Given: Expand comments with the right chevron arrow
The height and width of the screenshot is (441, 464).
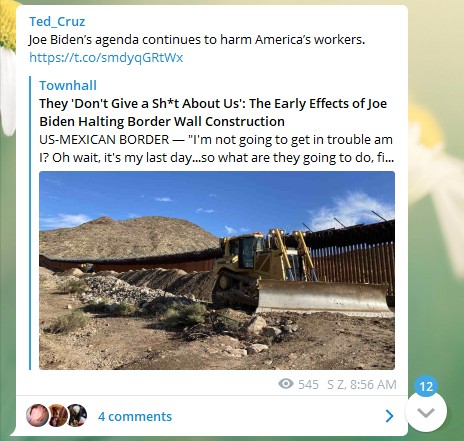Looking at the screenshot, I should pyautogui.click(x=389, y=416).
